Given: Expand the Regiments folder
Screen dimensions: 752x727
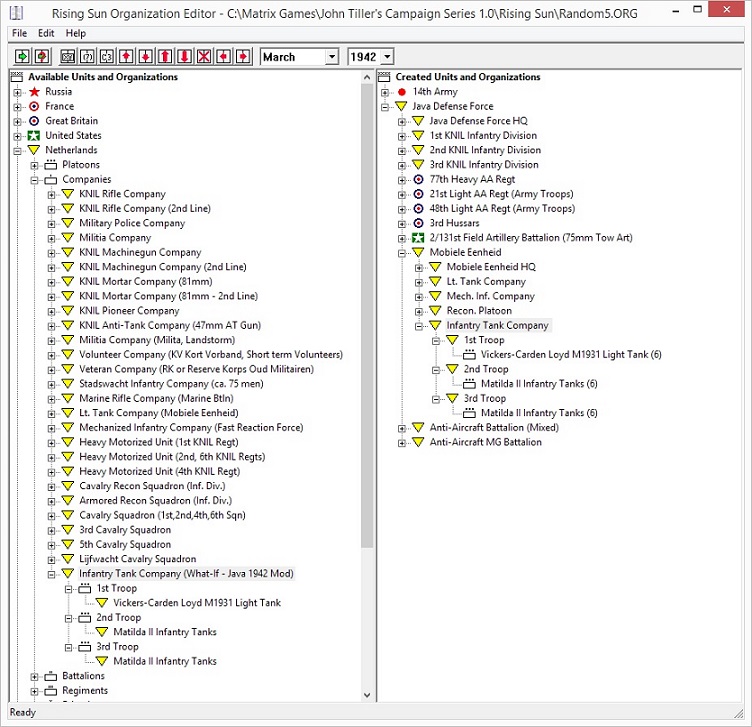Looking at the screenshot, I should (x=34, y=692).
